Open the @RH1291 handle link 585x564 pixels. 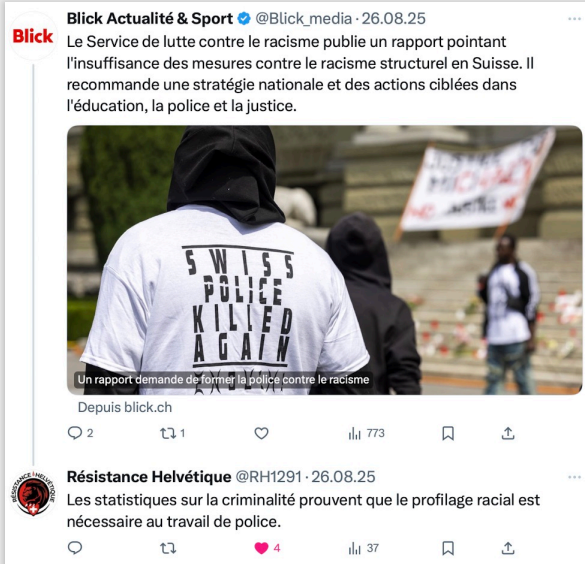(x=268, y=477)
